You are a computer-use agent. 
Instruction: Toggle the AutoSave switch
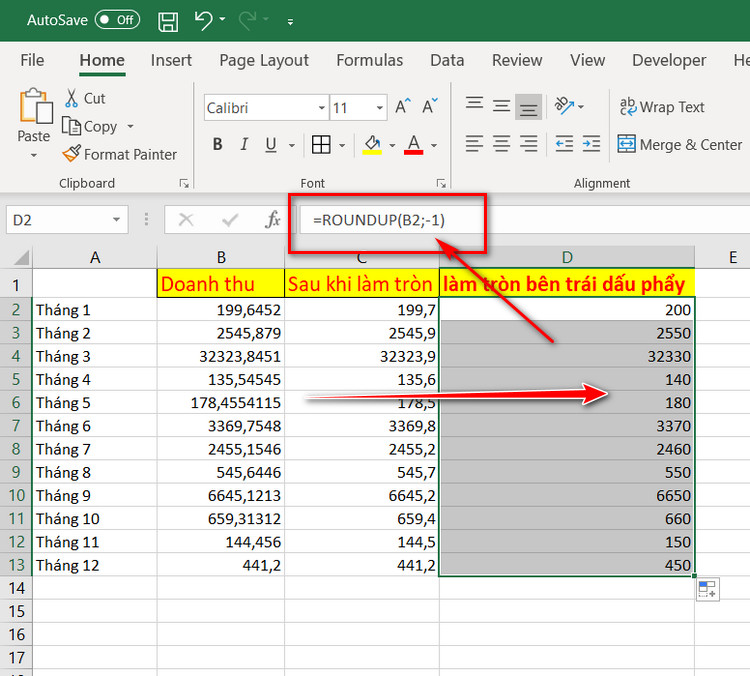(117, 20)
